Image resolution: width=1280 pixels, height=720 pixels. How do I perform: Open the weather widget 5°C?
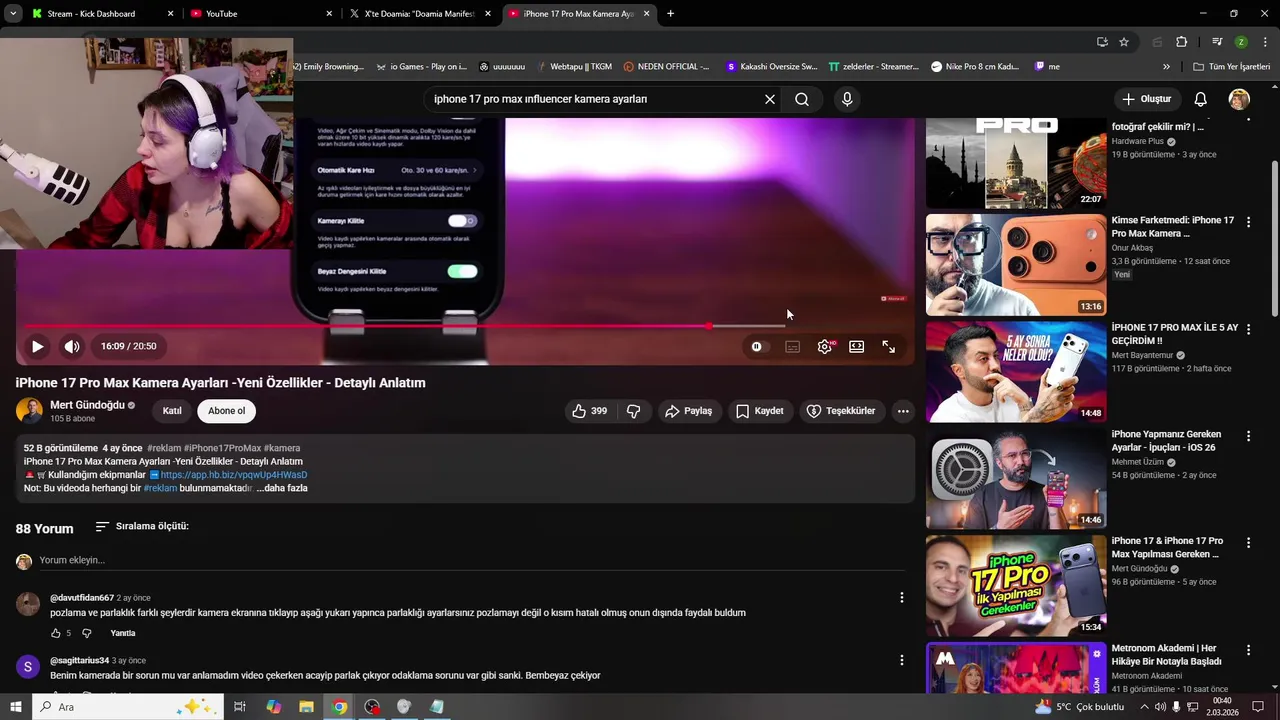point(1080,707)
